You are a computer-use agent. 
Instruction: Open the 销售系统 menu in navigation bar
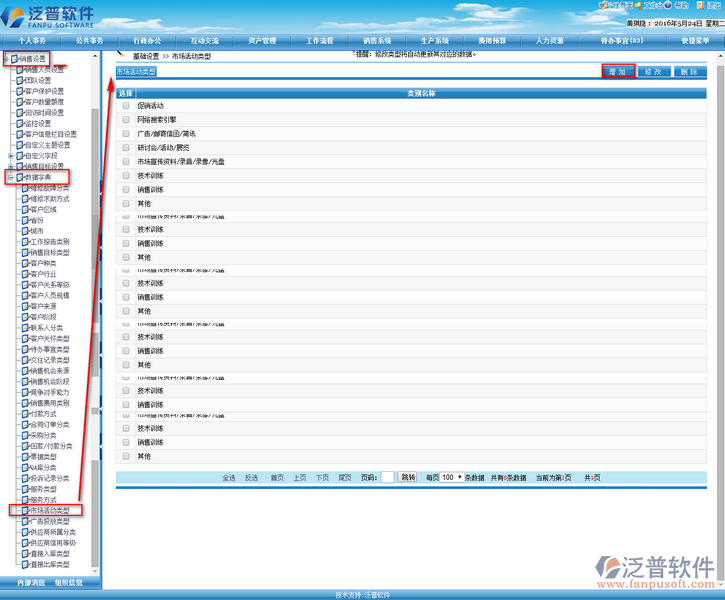[x=377, y=41]
